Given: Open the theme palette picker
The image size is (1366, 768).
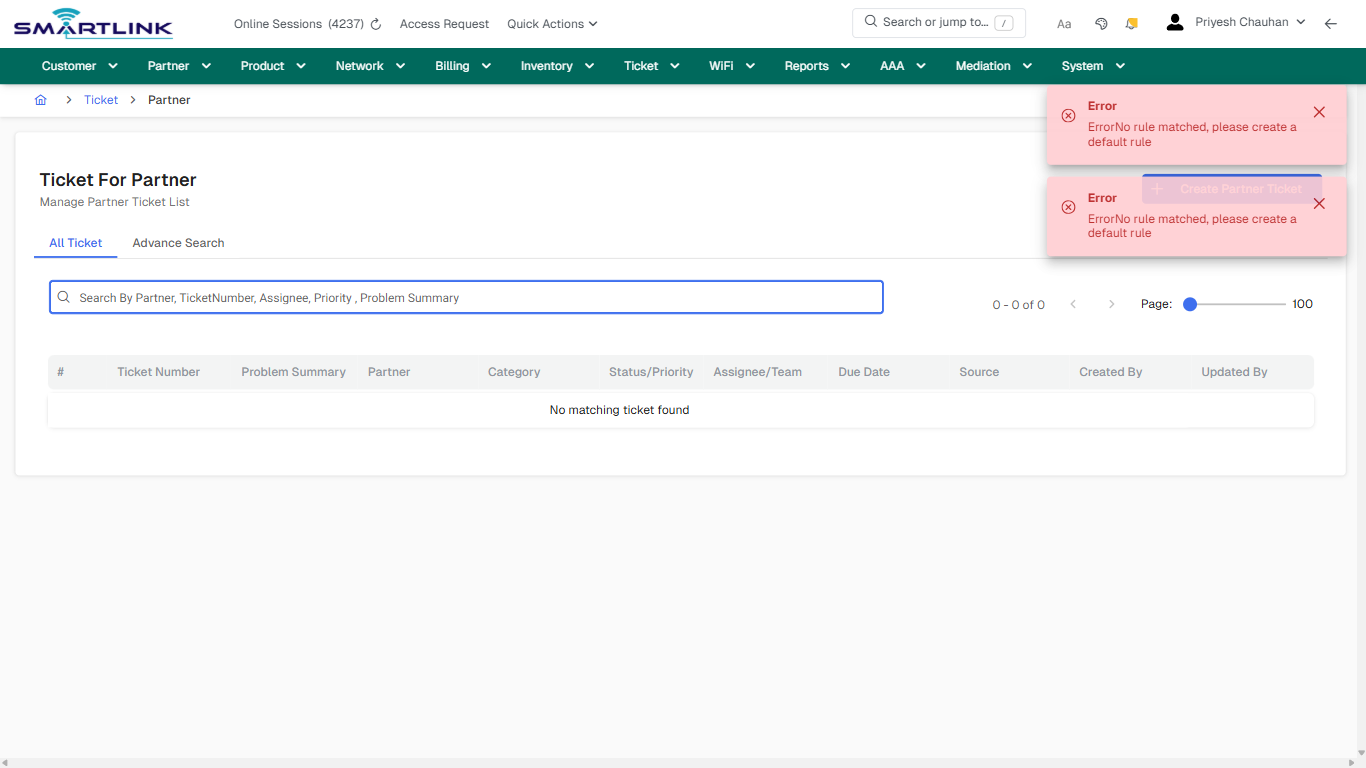Looking at the screenshot, I should tap(1101, 22).
